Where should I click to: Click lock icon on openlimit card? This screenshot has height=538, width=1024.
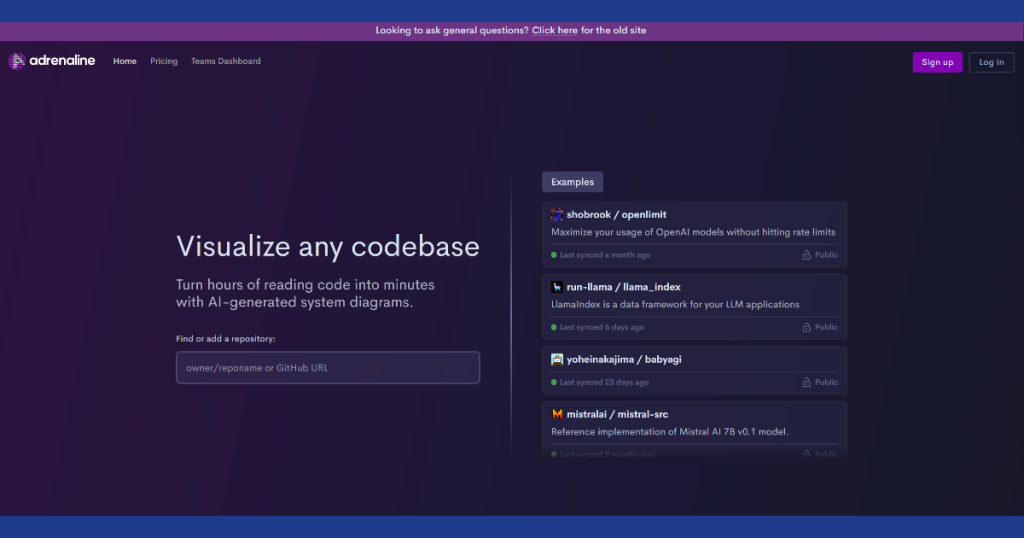[807, 255]
